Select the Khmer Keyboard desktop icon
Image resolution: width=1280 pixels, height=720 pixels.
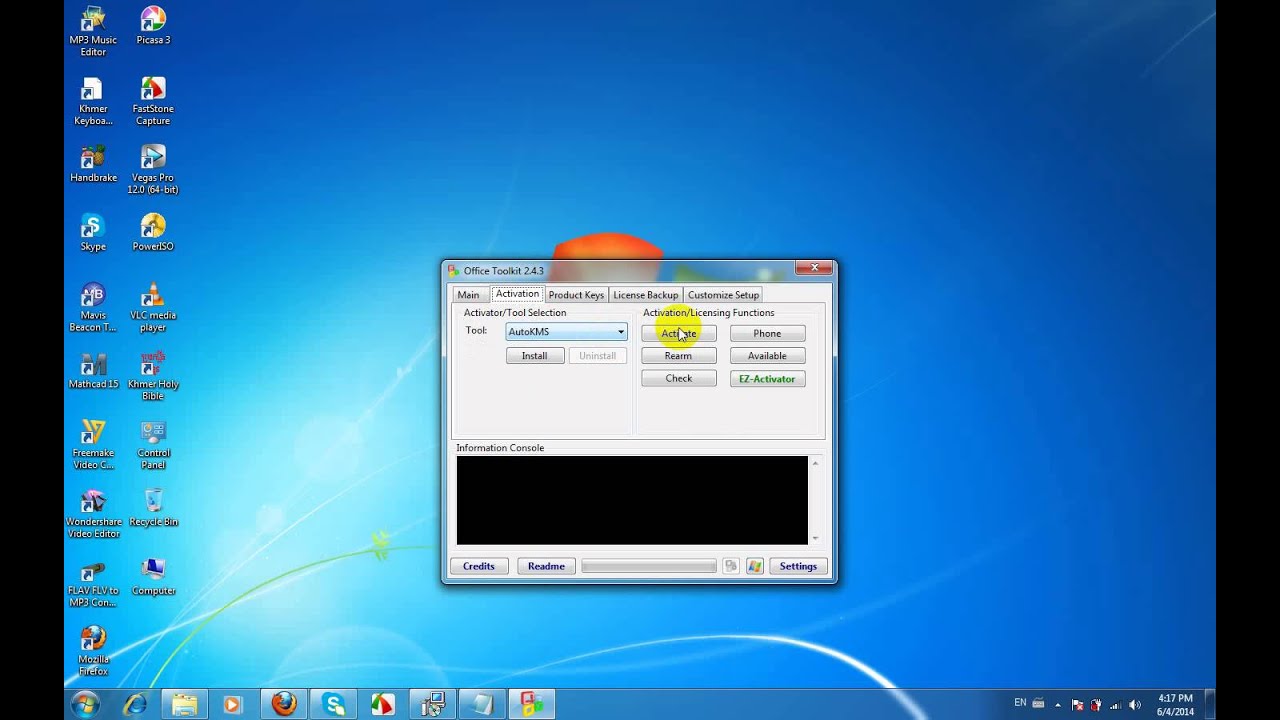(93, 101)
